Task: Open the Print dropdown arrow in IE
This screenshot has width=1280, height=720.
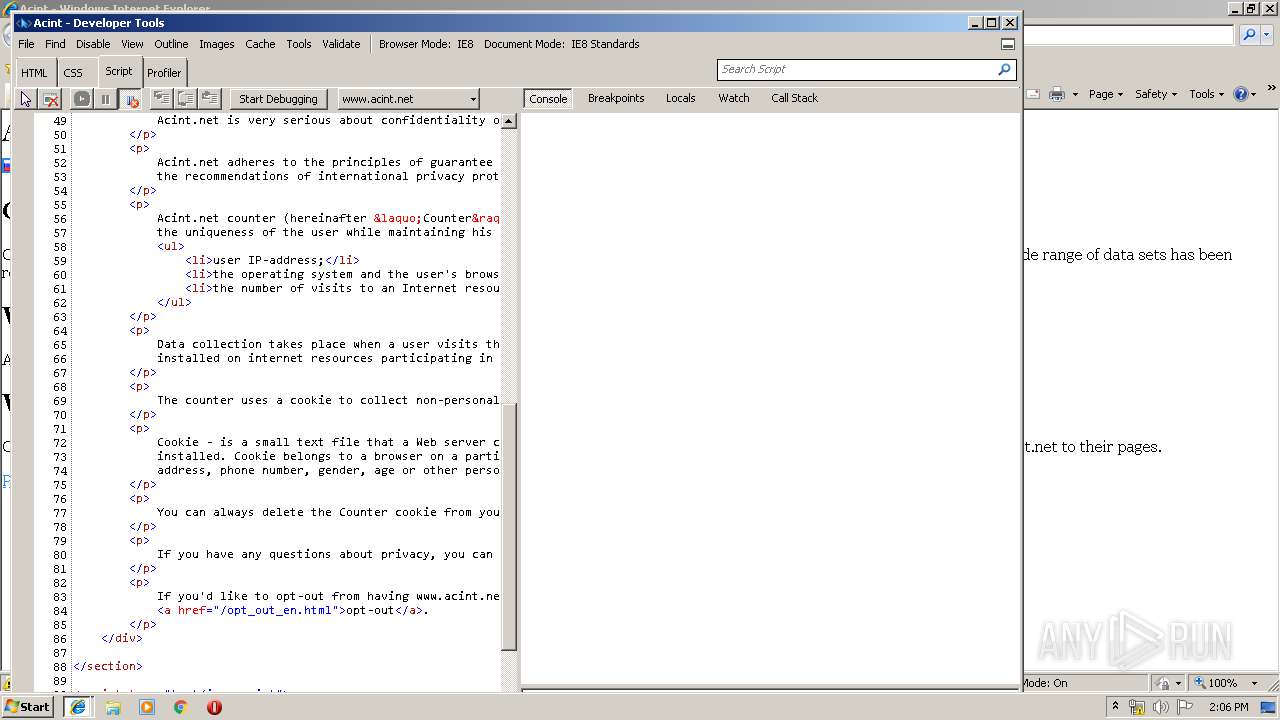Action: click(x=1075, y=94)
